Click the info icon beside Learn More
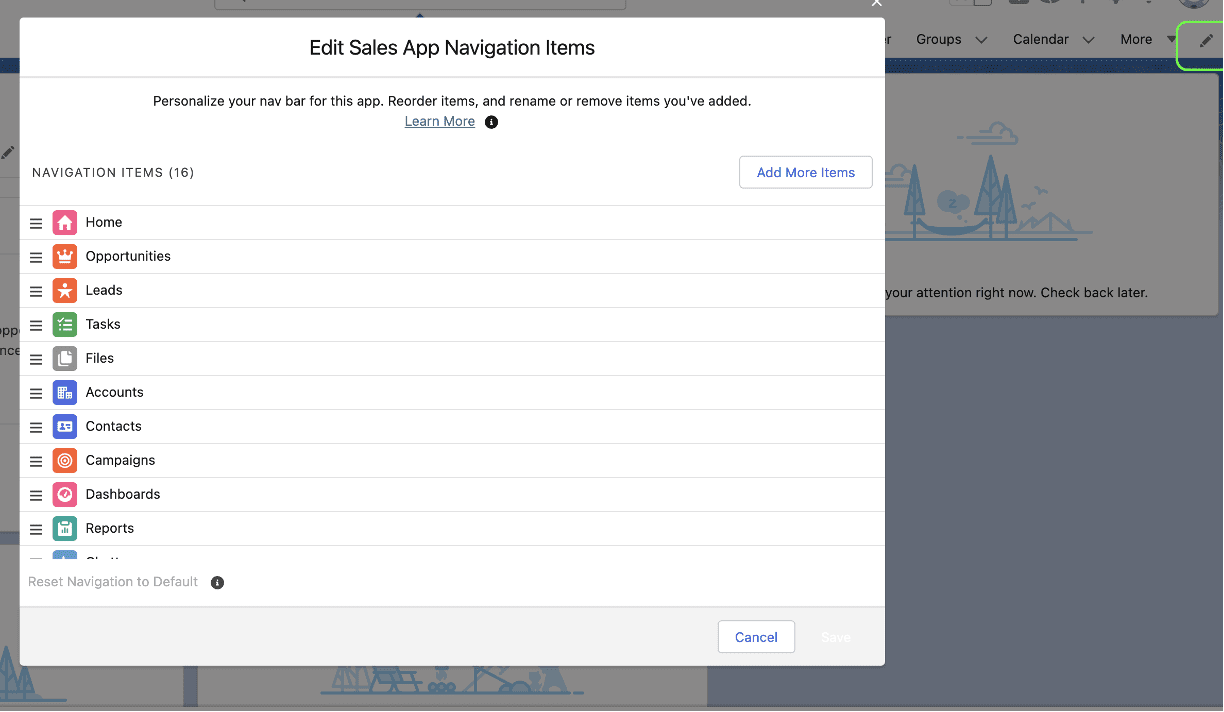1224x712 pixels. tap(491, 122)
